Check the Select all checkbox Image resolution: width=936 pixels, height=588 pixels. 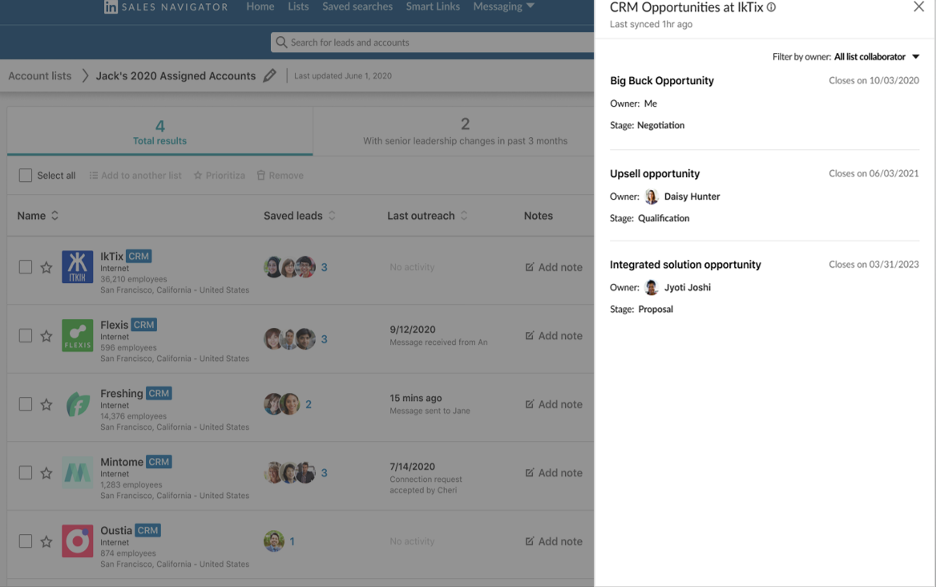25,175
